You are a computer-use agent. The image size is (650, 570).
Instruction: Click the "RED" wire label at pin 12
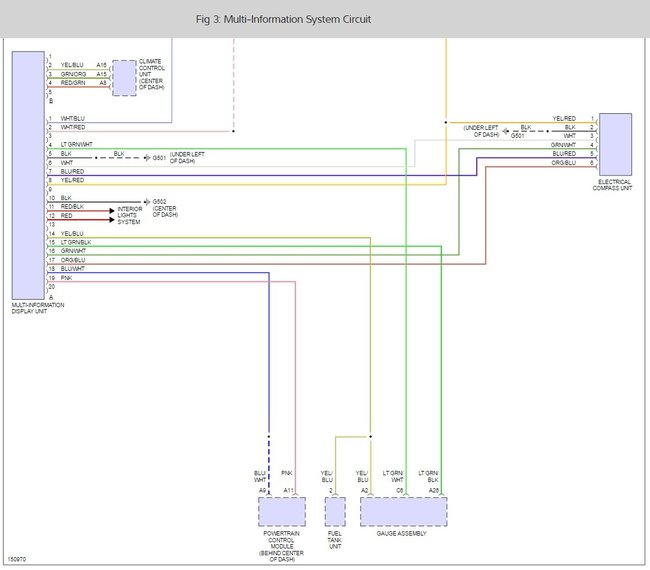[x=66, y=216]
